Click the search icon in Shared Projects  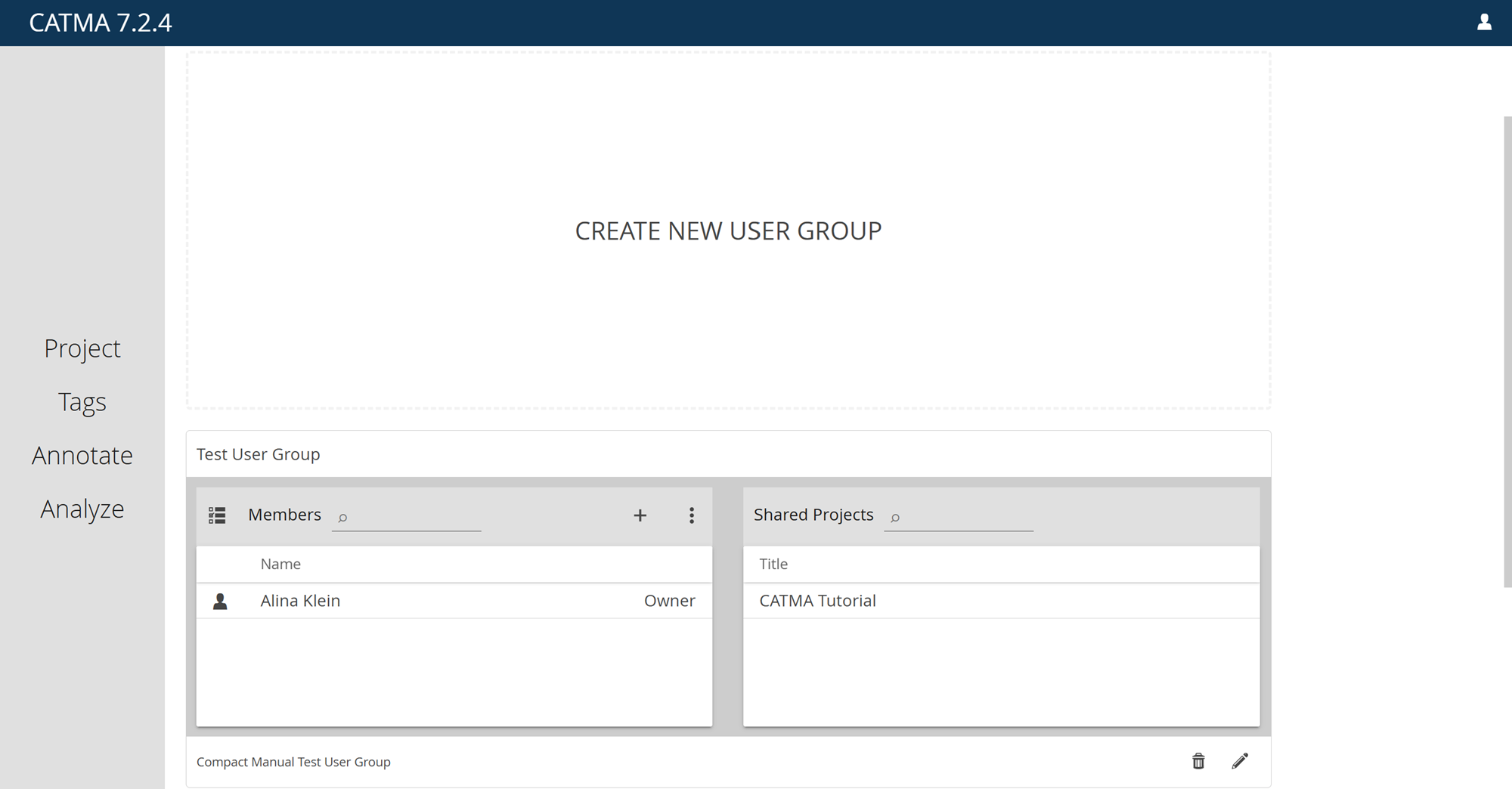click(x=894, y=518)
